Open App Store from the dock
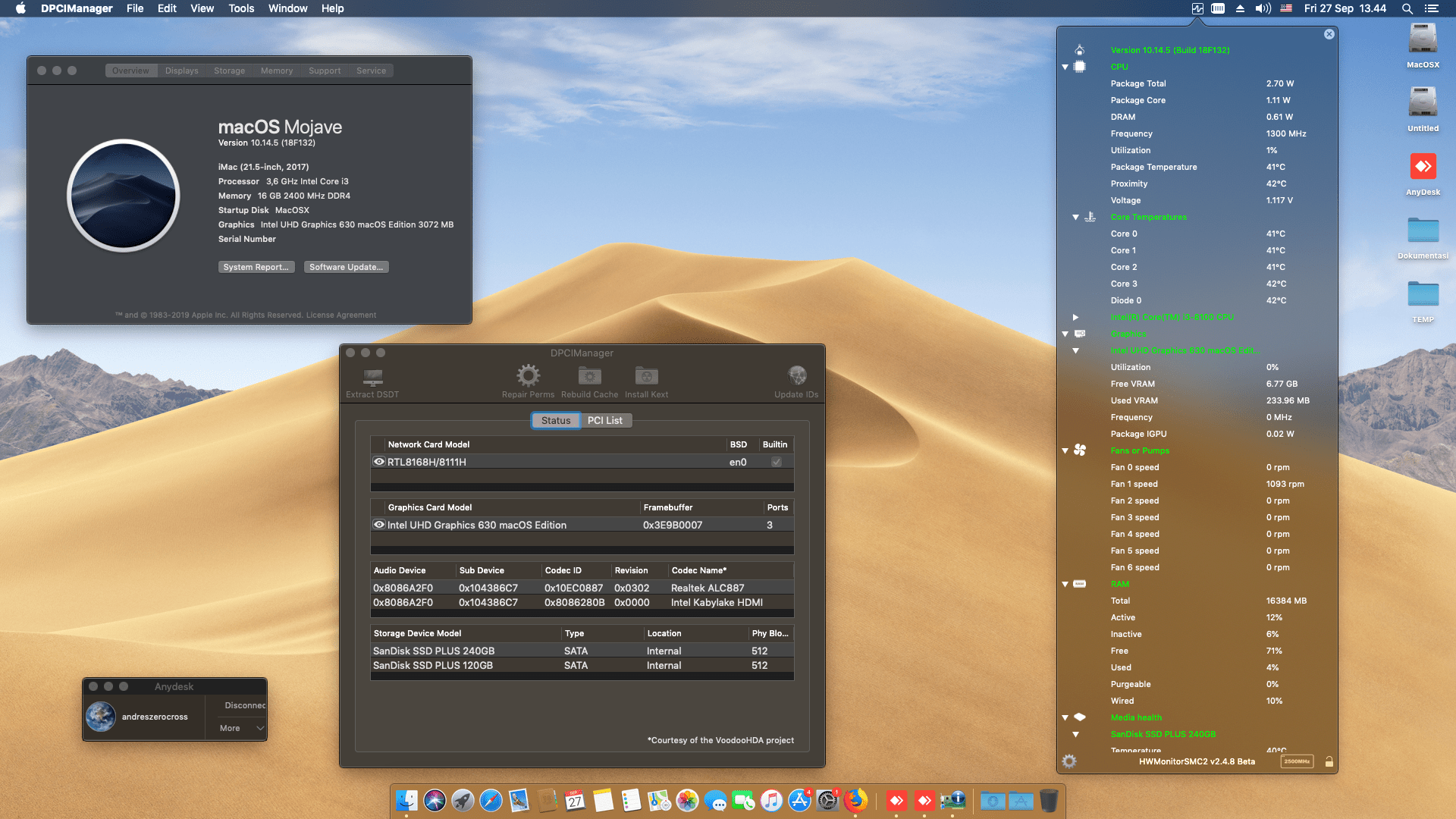 (x=799, y=800)
